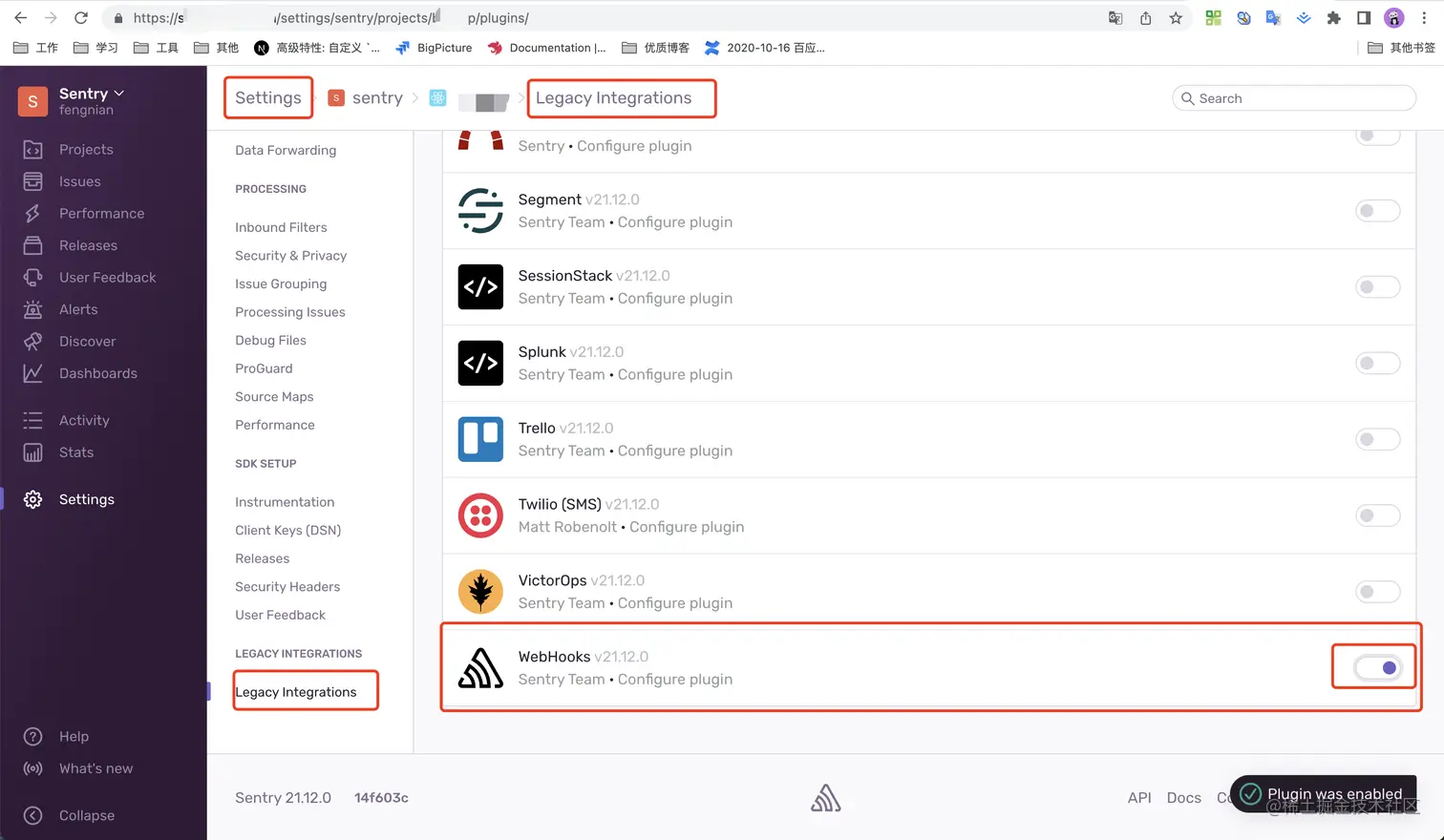Viewport: 1444px width, 840px height.
Task: Enable the Twilio (SMS) plugin toggle
Action: (x=1377, y=515)
